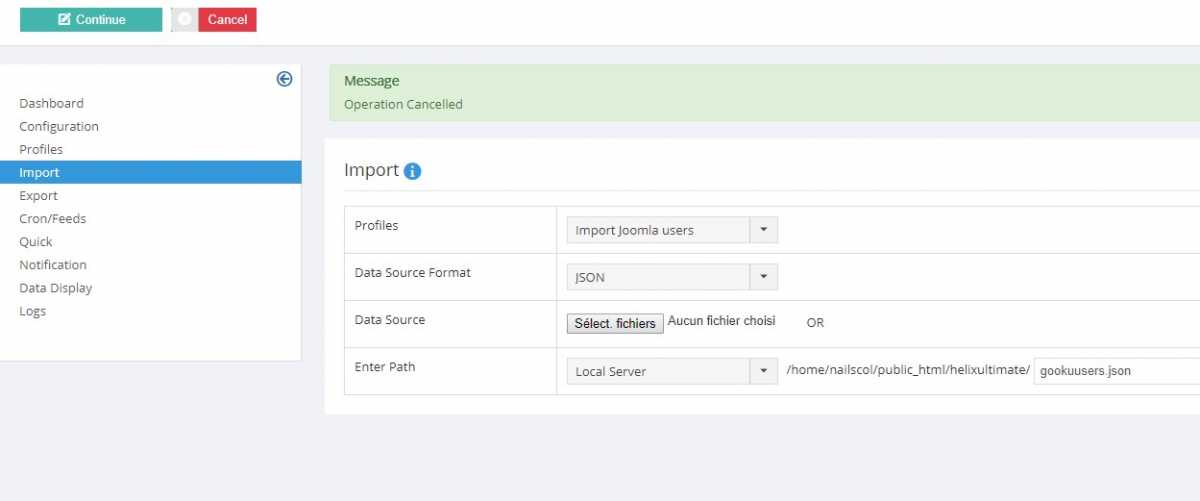Screen dimensions: 1200x501
Task: Open the Profiles menu entry
Action: [41, 149]
